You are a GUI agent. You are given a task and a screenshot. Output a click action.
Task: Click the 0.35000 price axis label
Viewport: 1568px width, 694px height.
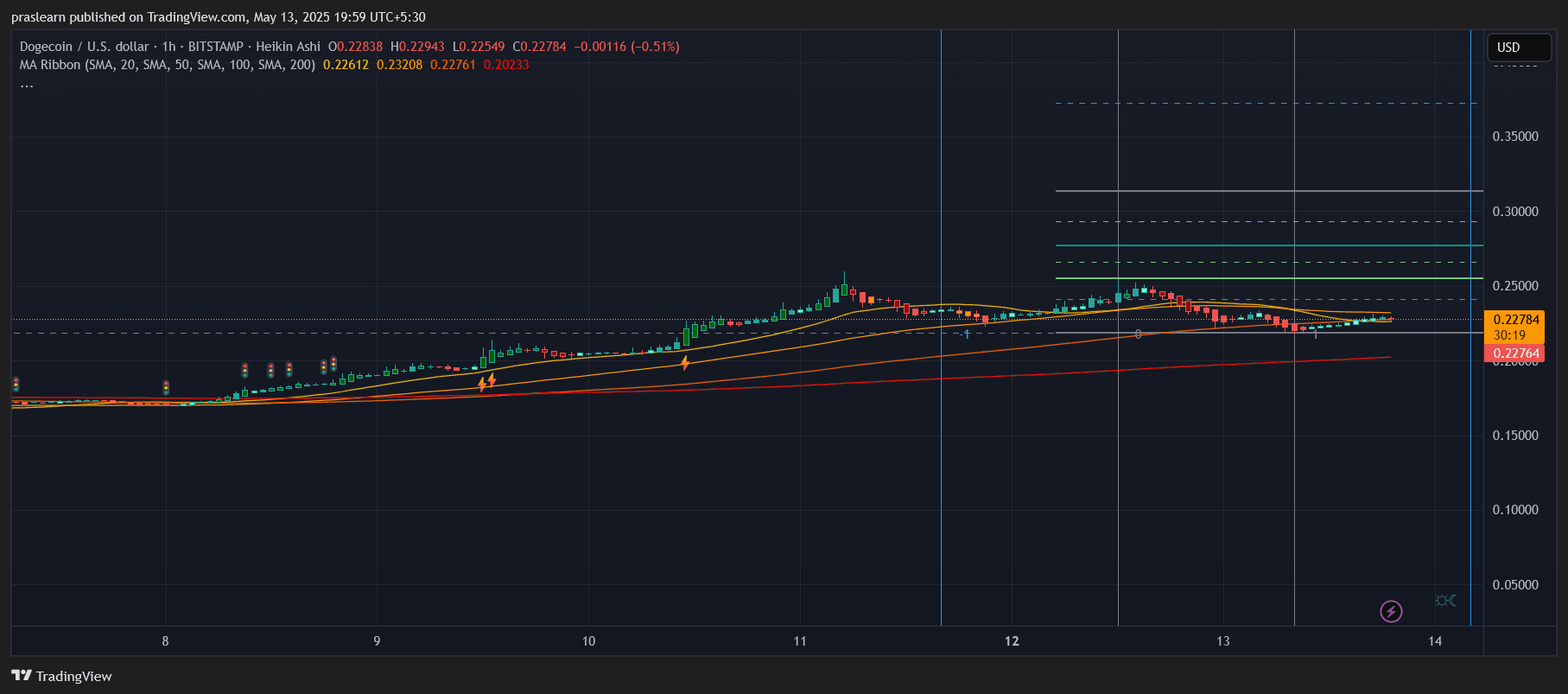1515,137
